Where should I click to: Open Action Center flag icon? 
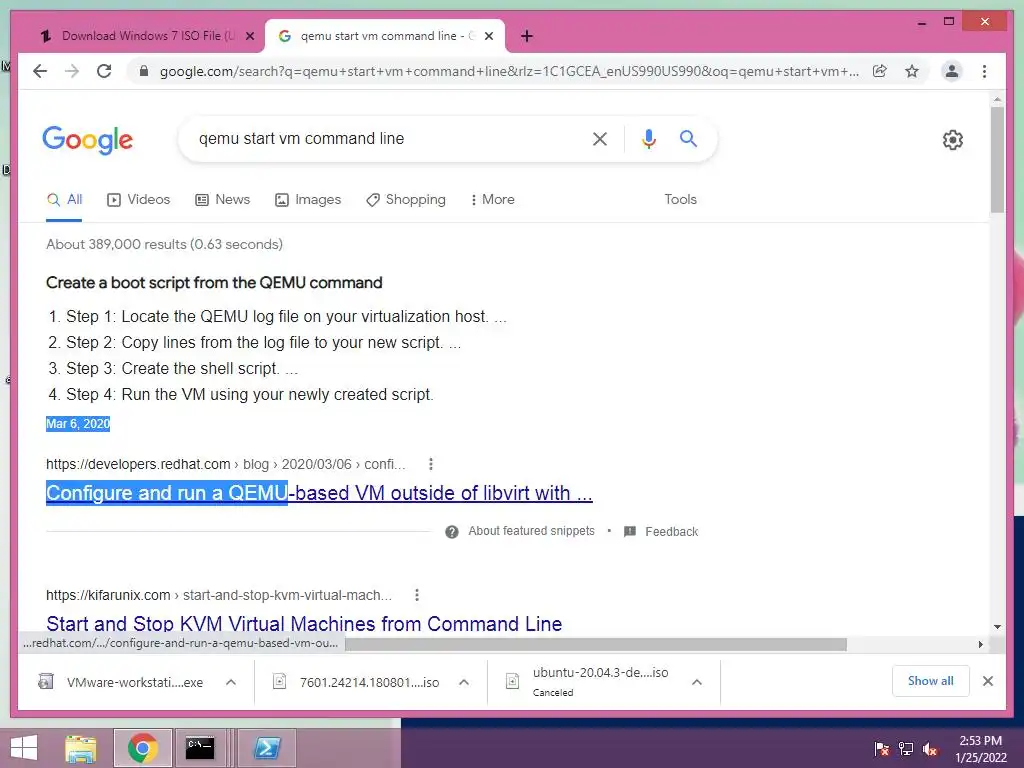point(882,749)
